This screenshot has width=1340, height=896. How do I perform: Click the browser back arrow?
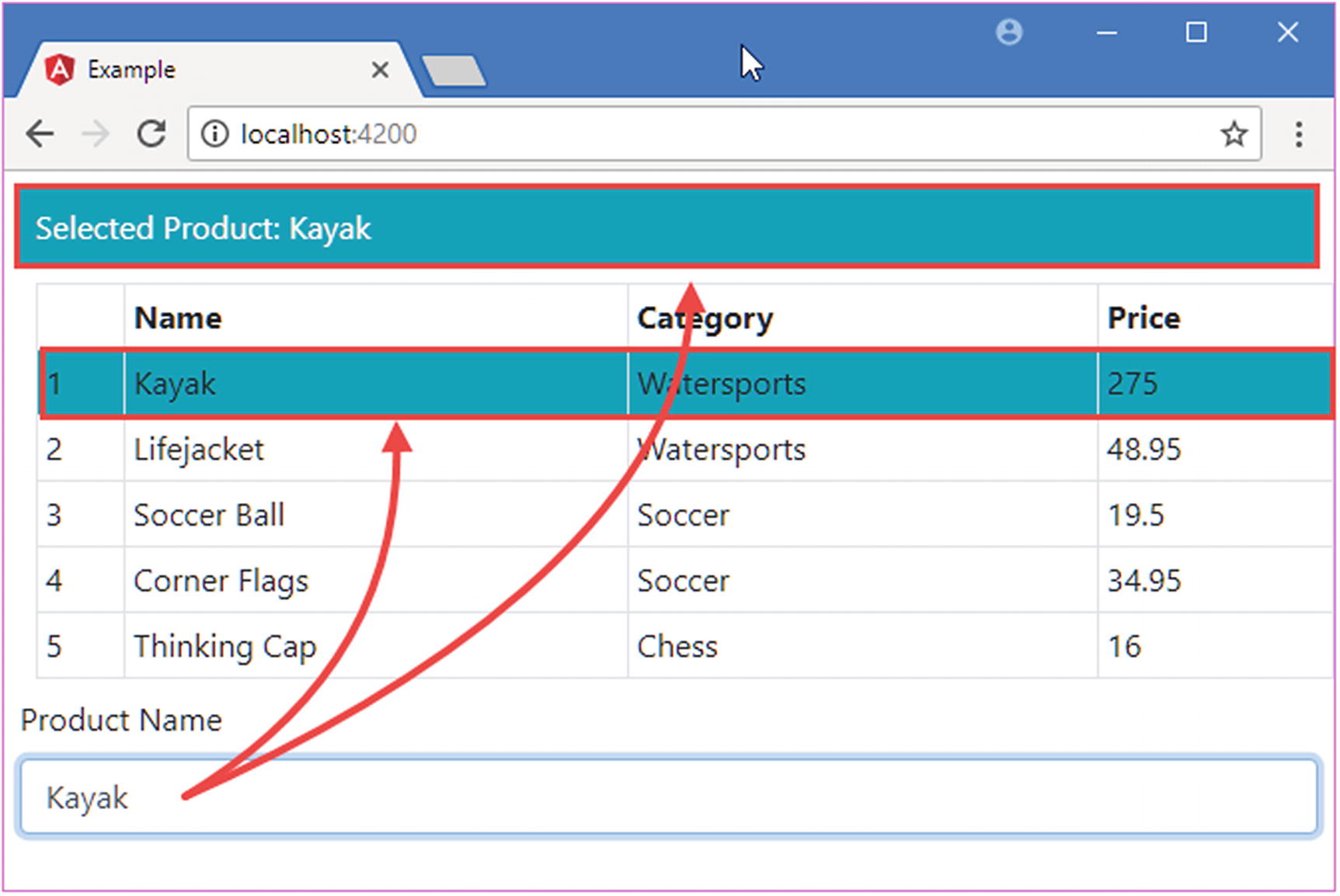40,134
